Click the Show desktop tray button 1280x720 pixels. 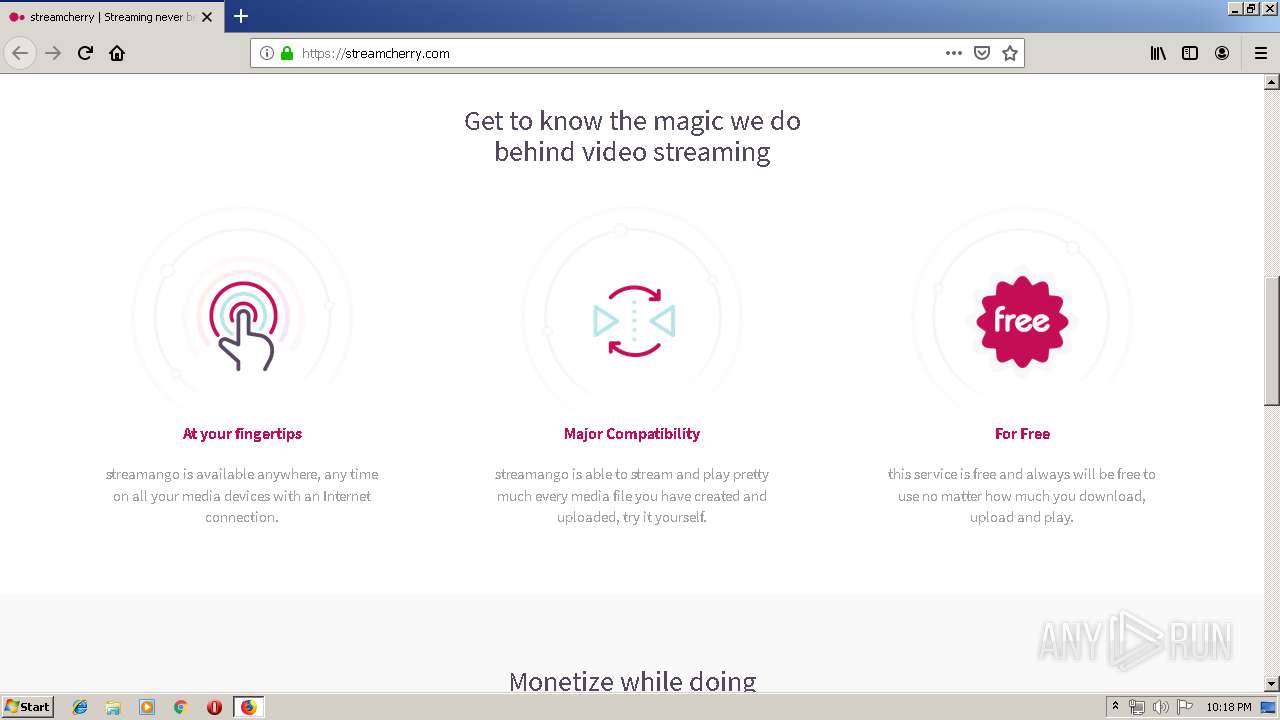(1269, 707)
